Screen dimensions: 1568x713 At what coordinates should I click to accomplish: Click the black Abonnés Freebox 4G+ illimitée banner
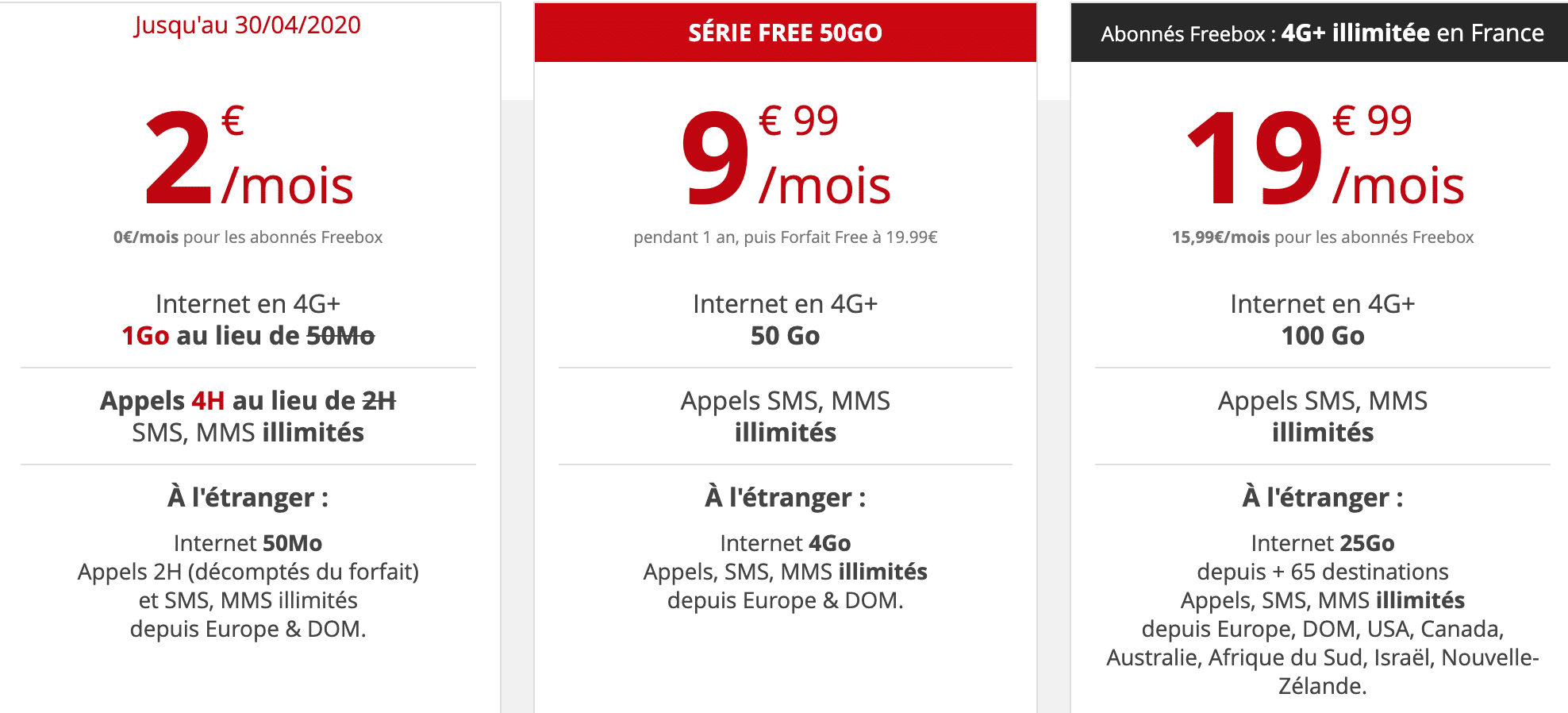(1321, 33)
